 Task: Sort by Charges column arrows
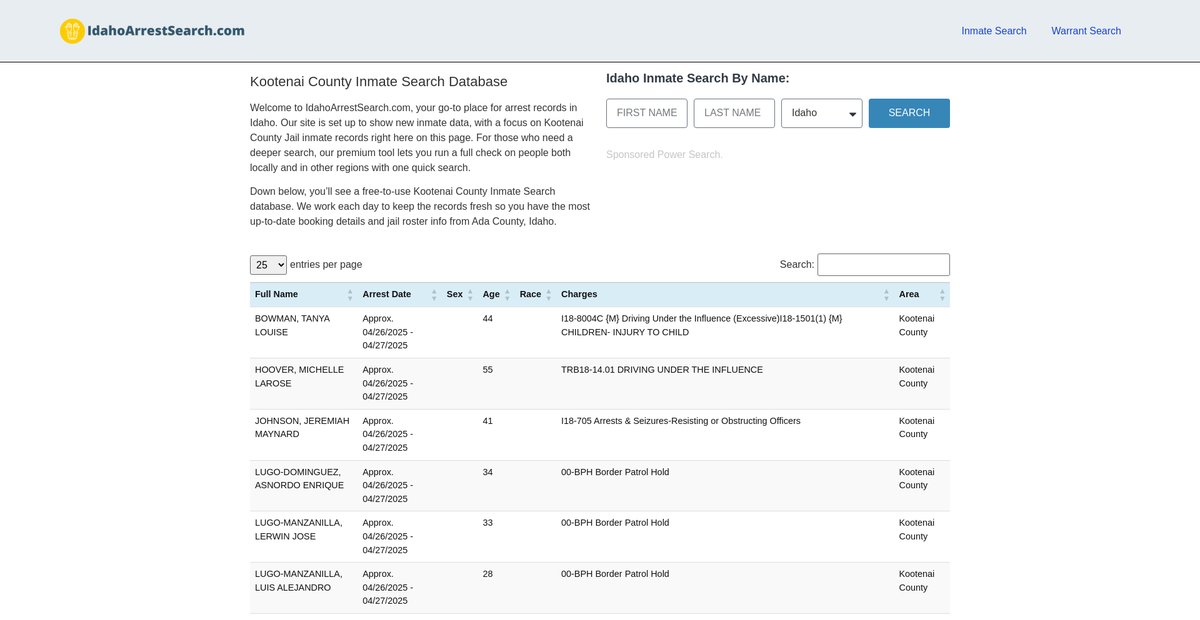[x=886, y=295]
